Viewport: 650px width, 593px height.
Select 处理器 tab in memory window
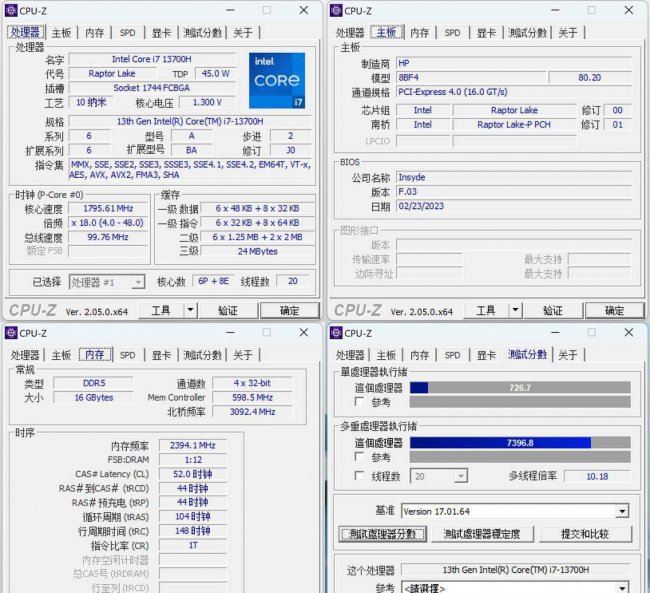click(x=25, y=355)
